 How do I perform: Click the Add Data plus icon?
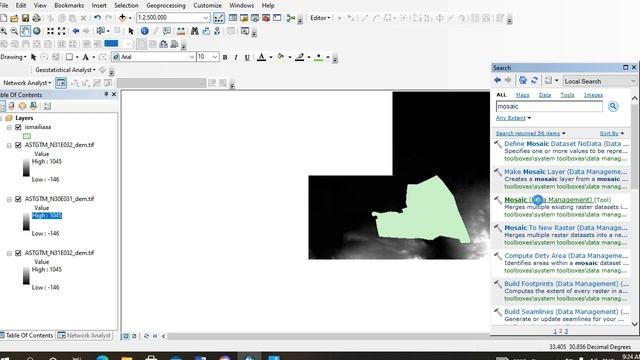click(122, 18)
